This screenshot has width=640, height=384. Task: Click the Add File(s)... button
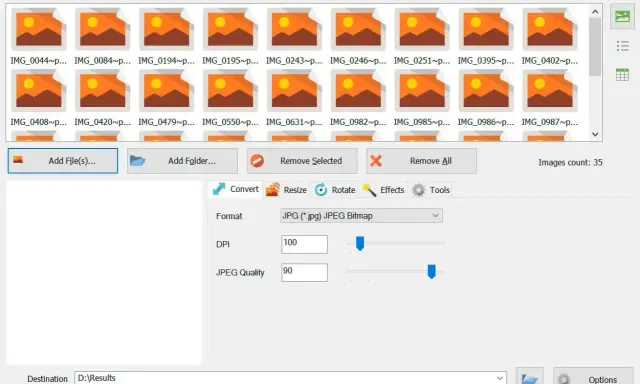click(x=63, y=161)
